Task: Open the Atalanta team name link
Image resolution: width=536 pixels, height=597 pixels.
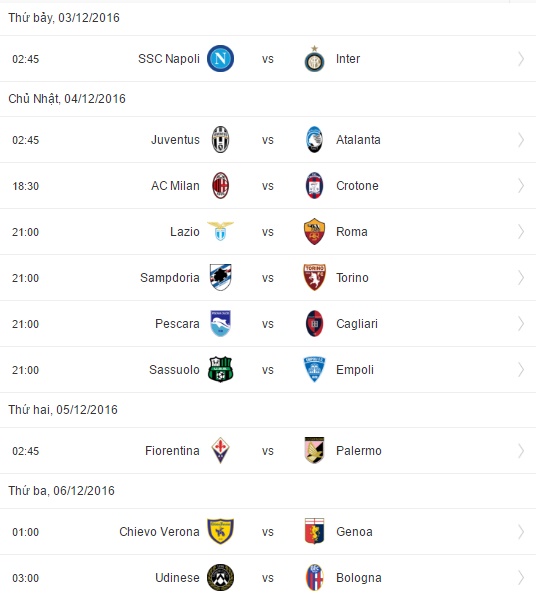Action: (x=358, y=140)
